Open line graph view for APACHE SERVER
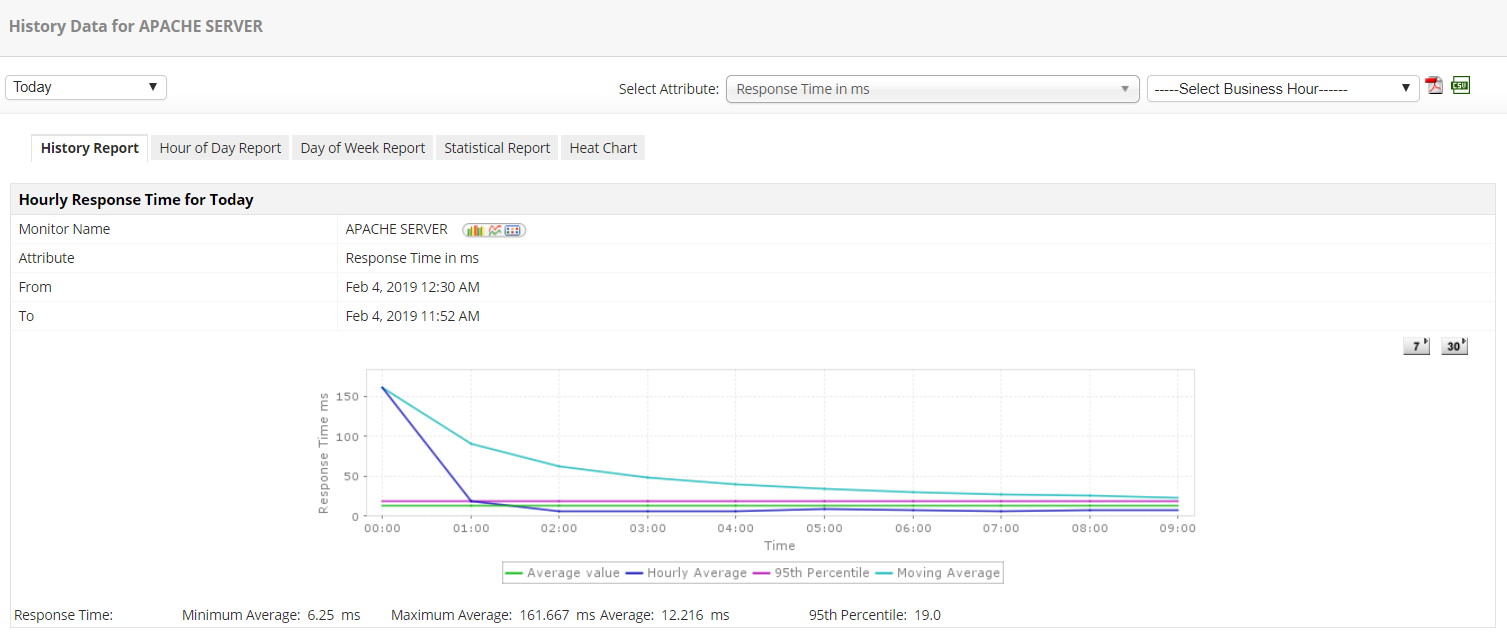 494,230
